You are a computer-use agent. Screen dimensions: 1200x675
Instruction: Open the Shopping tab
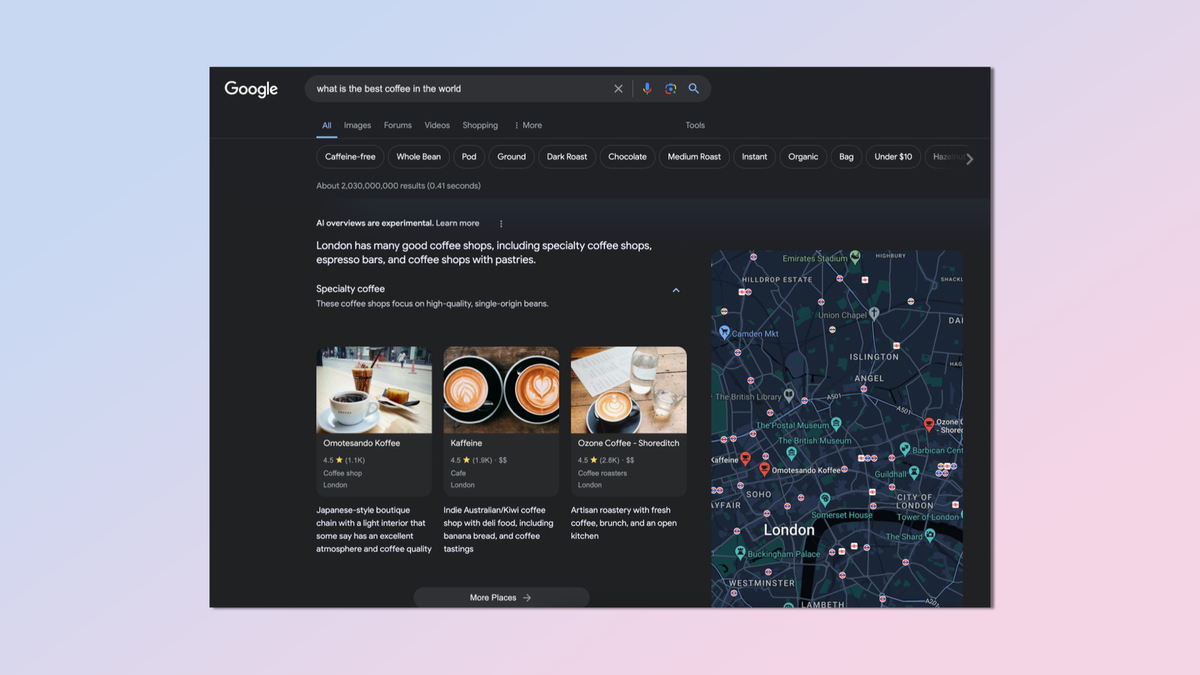coord(480,125)
